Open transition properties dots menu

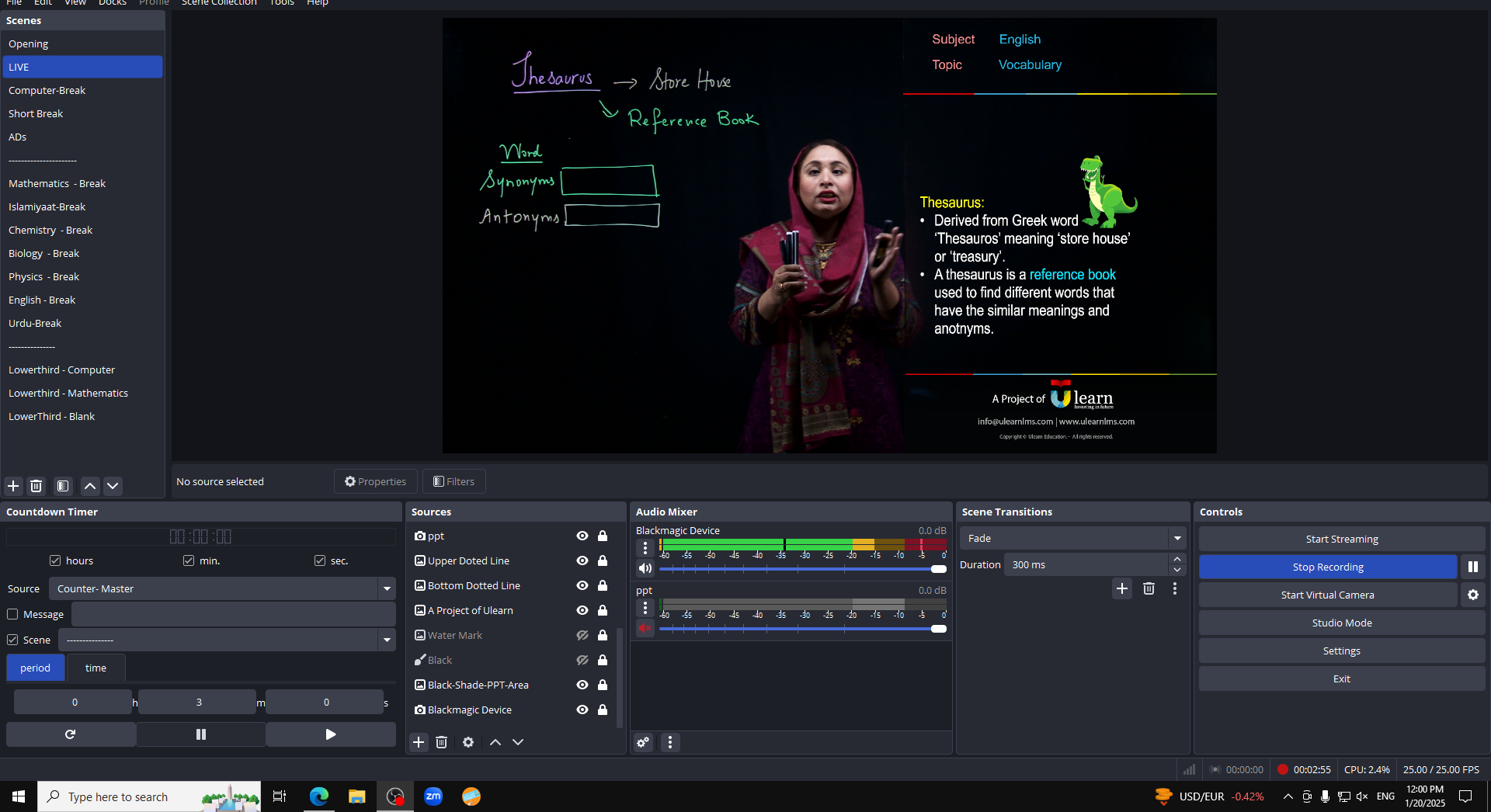[x=1175, y=588]
